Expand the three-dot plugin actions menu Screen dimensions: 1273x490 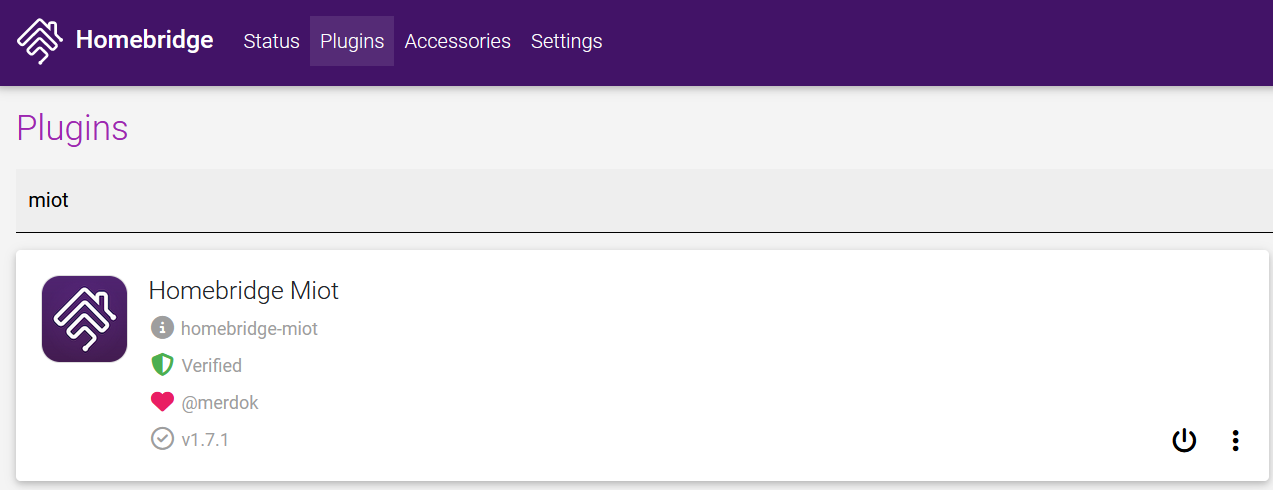pyautogui.click(x=1236, y=440)
